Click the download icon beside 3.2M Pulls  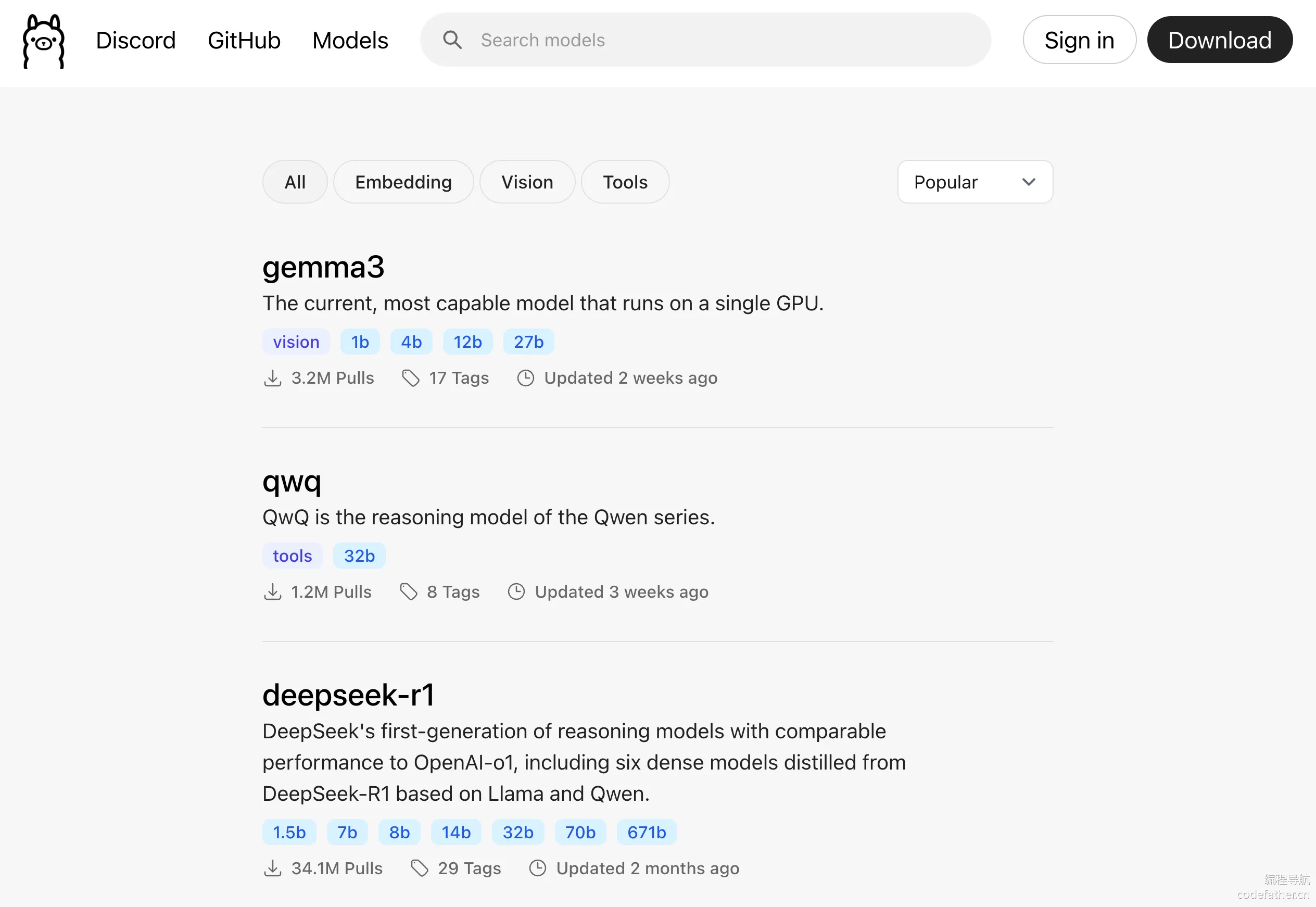coord(273,378)
